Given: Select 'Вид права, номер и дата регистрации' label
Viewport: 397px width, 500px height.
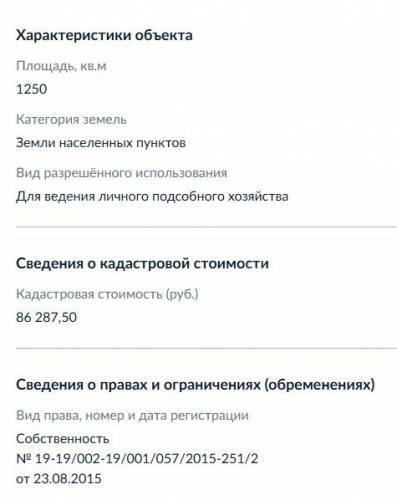Looking at the screenshot, I should pyautogui.click(x=132, y=416).
